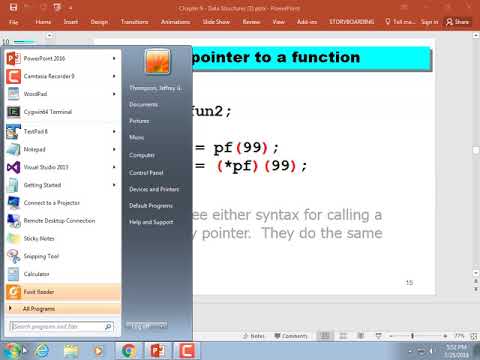Click the Tell me search box
The image size is (480, 360).
point(400,22)
